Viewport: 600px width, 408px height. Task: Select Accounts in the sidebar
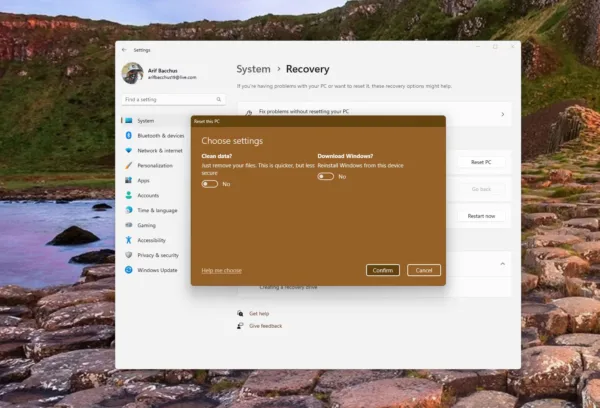tap(148, 195)
